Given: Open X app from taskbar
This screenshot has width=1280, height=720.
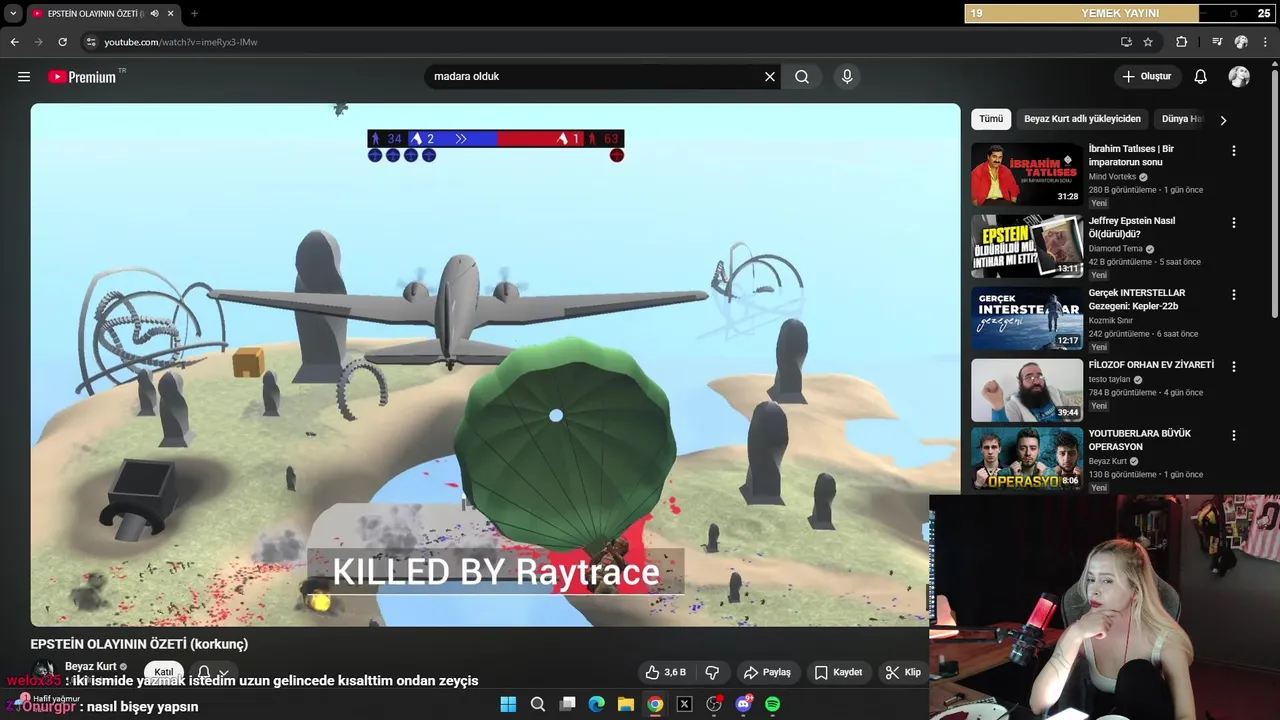Looking at the screenshot, I should pos(685,704).
